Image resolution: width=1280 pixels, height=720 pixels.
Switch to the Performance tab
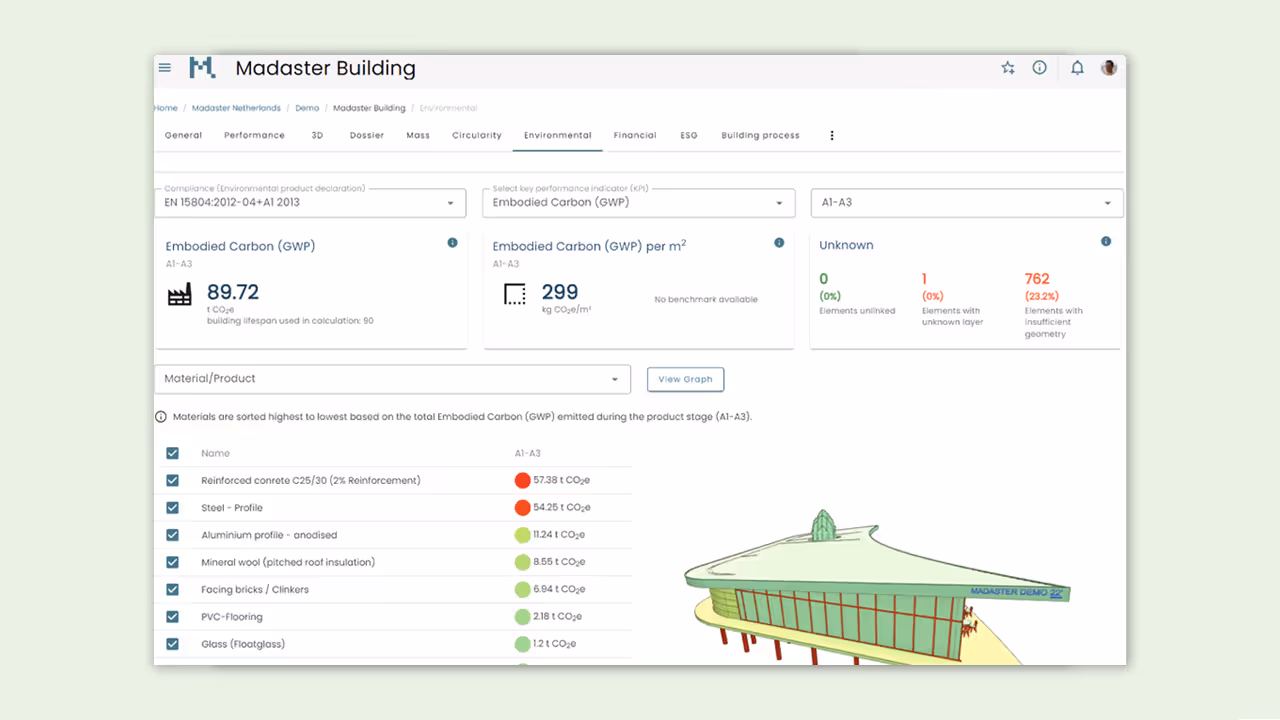[254, 135]
